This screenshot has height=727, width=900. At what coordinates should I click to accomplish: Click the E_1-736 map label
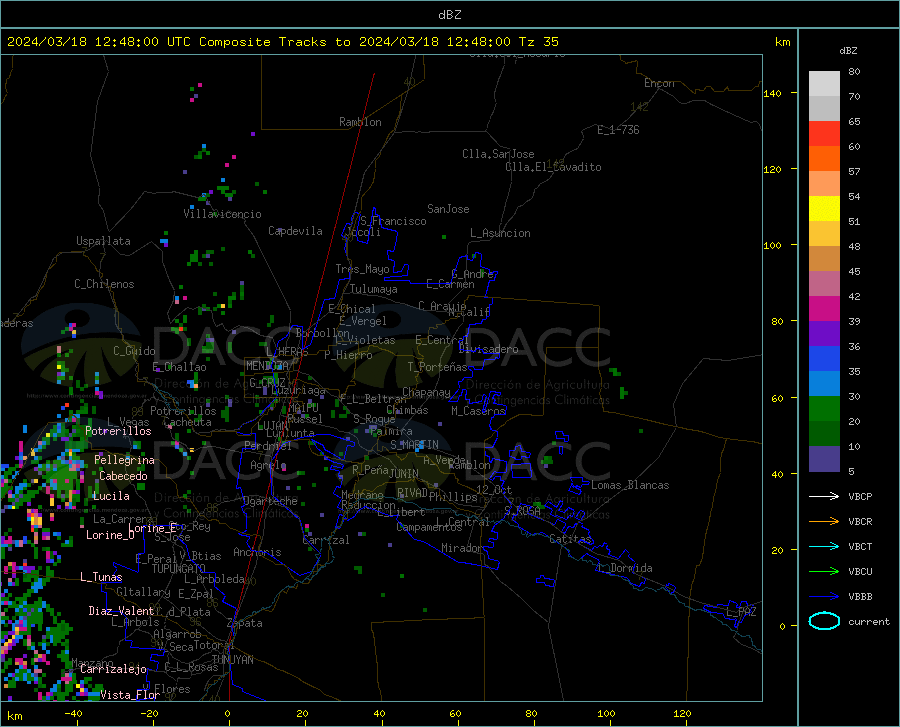(x=618, y=130)
